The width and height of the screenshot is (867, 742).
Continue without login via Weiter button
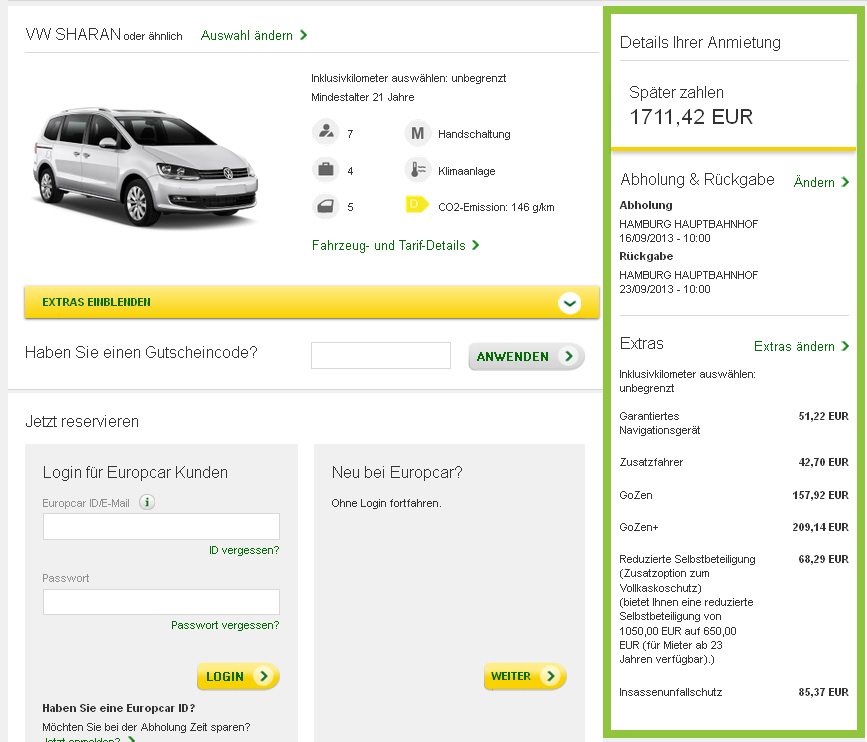coord(524,677)
